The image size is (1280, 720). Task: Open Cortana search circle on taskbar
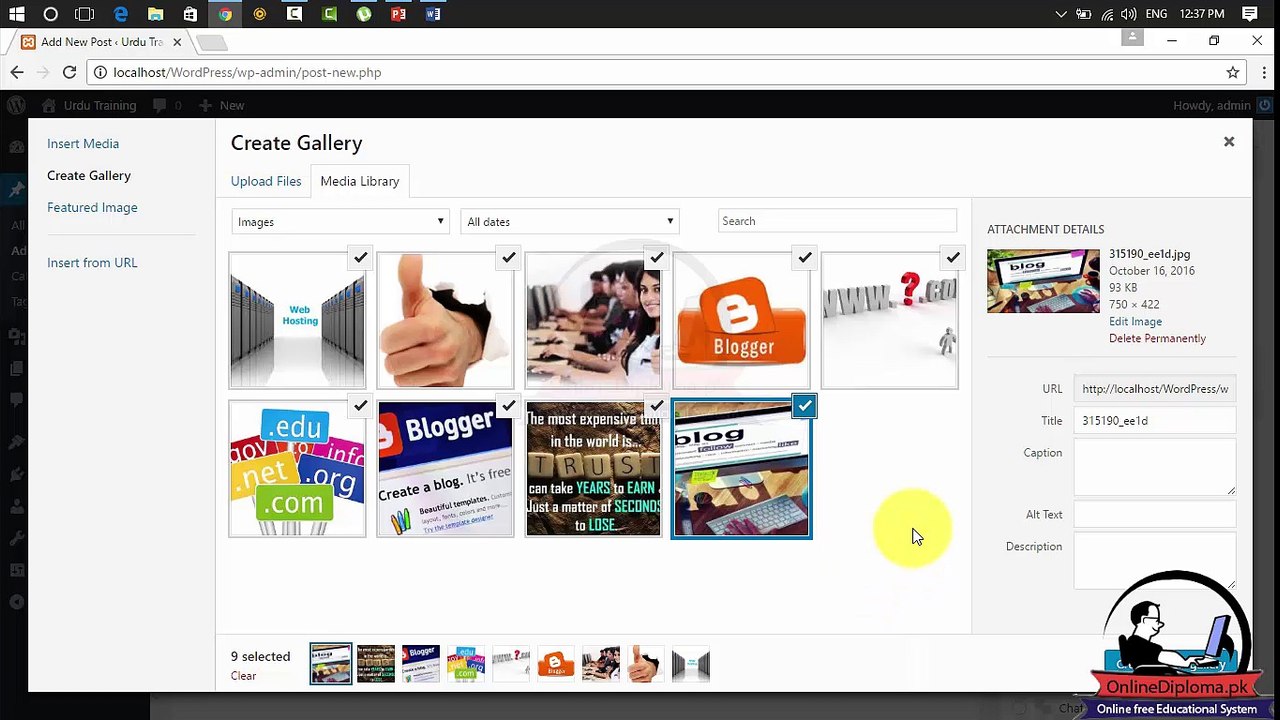(x=51, y=14)
